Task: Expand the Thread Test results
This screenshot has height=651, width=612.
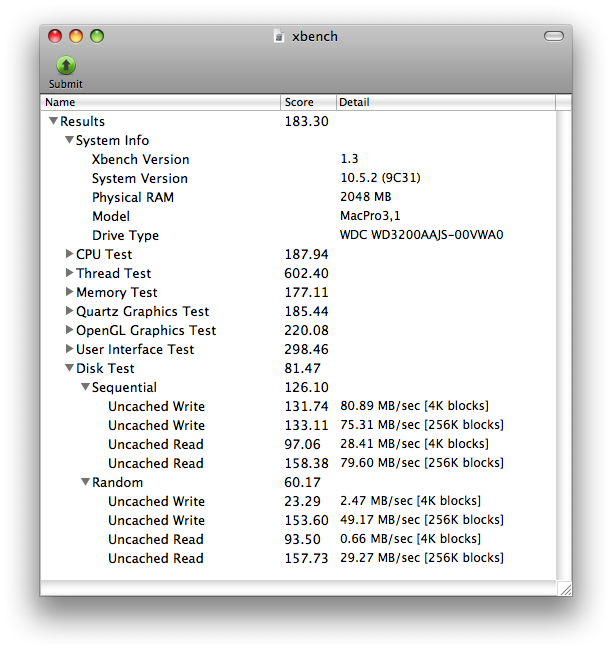Action: click(x=69, y=273)
